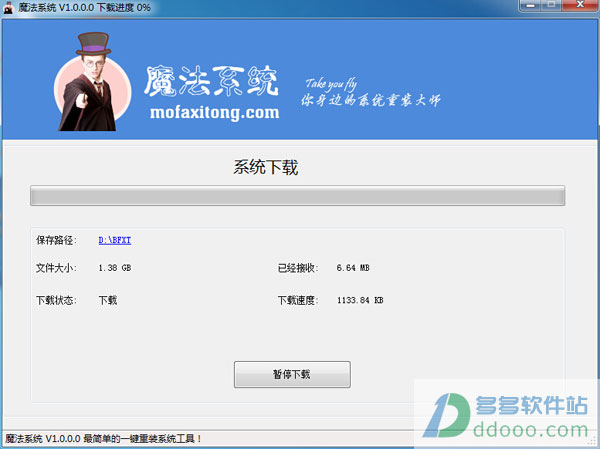Click the 系统下载 heading

click(266, 167)
